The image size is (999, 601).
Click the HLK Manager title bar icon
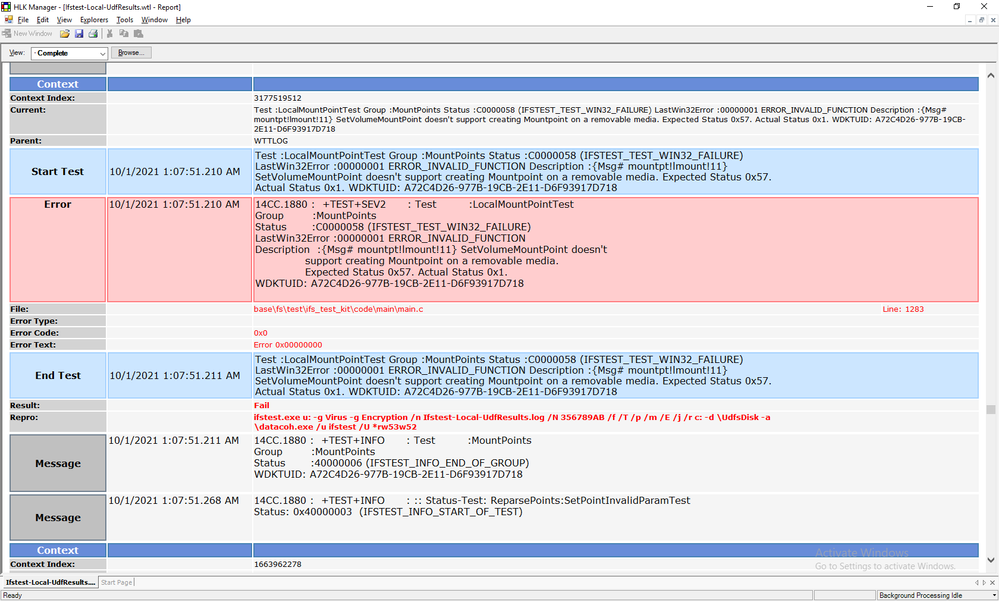click(6, 7)
